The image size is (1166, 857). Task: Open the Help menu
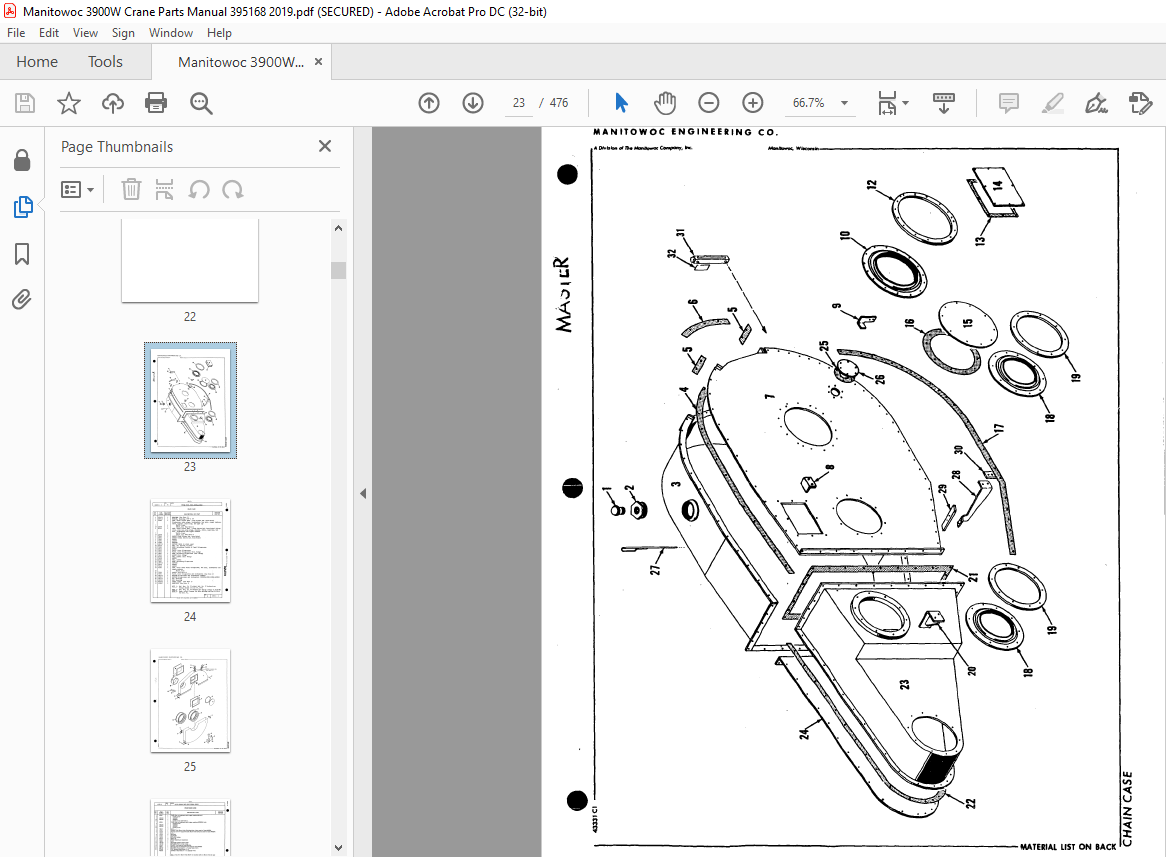[219, 33]
